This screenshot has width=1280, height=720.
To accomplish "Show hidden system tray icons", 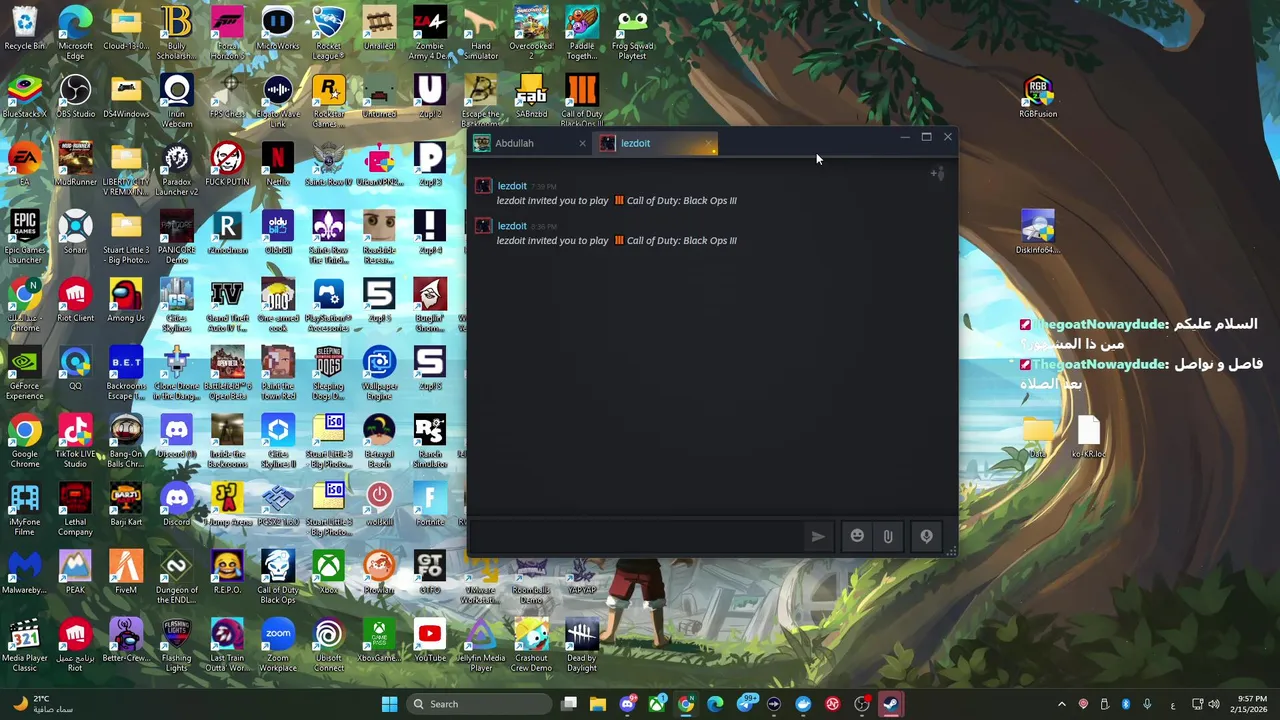I will pyautogui.click(x=1062, y=704).
